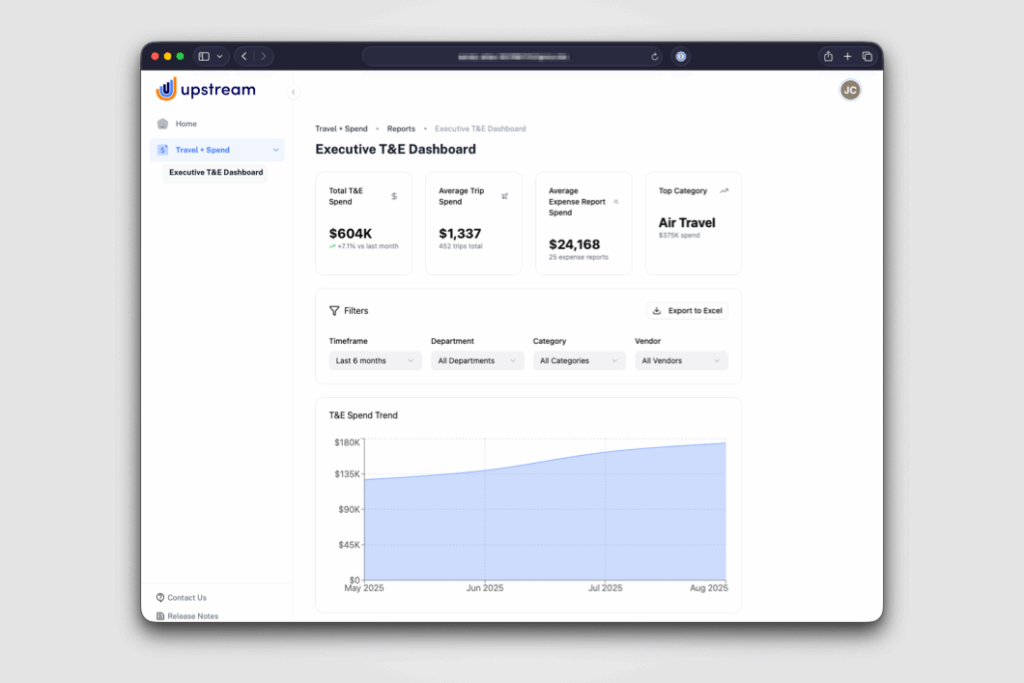This screenshot has height=683, width=1024.
Task: Show the tab overview
Action: 867,56
